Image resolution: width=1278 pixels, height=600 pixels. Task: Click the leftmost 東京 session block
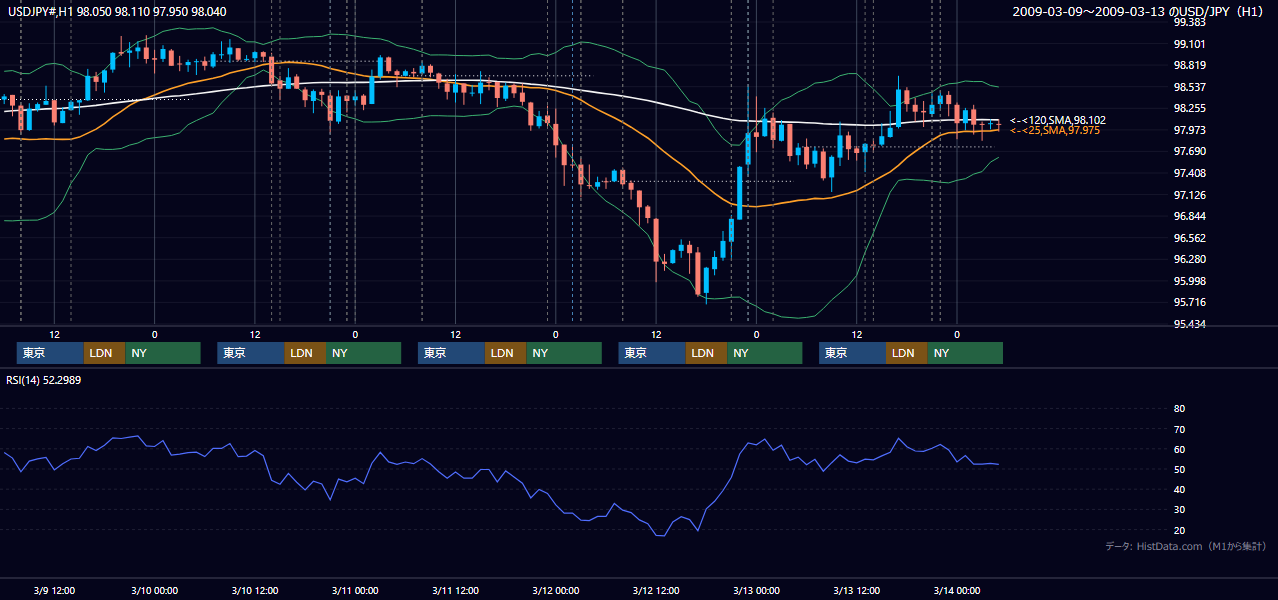[50, 353]
